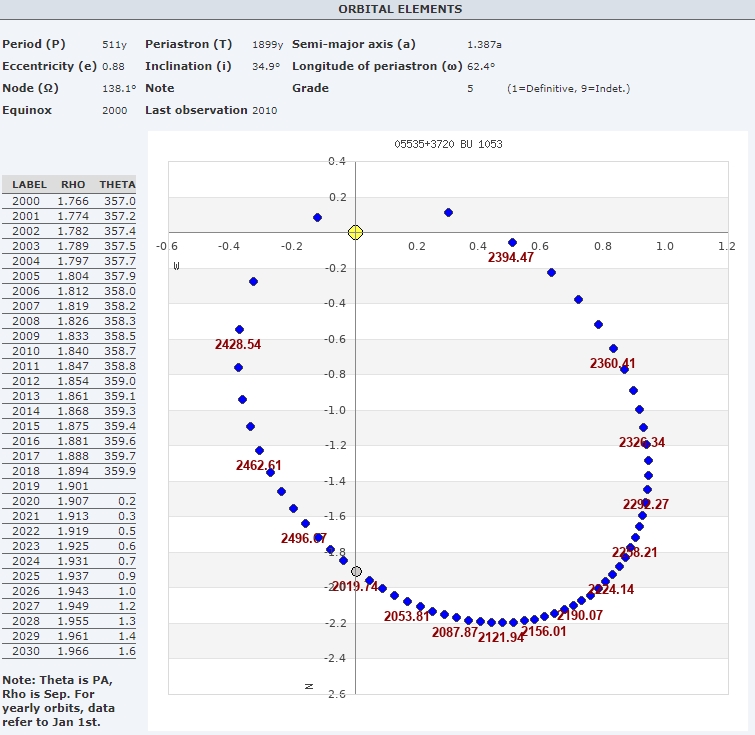
Task: Click the chart title 05535+3720 BU 1053
Action: click(x=449, y=144)
